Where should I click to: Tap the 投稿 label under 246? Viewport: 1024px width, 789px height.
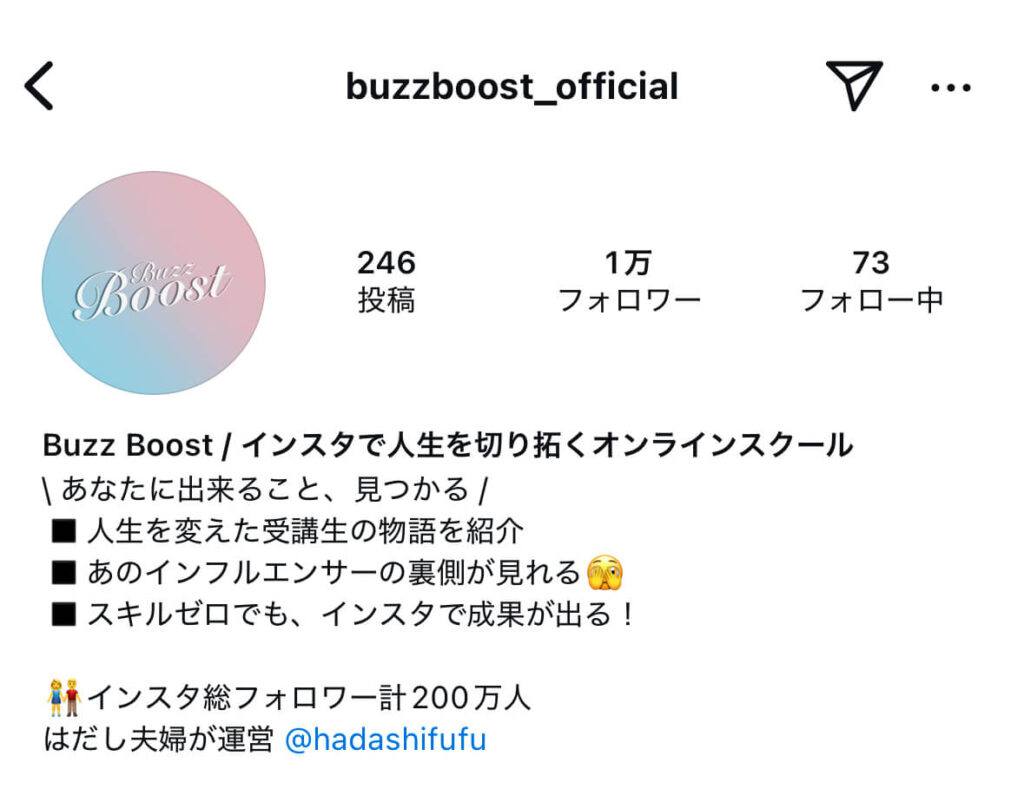click(386, 300)
